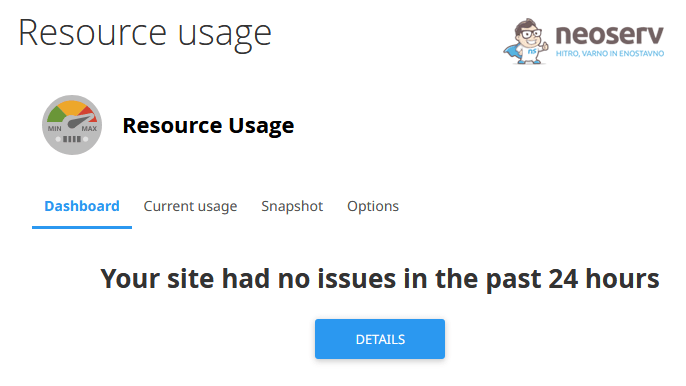Select the Snapshot tab
Screen dimensions: 686x386
tap(292, 206)
